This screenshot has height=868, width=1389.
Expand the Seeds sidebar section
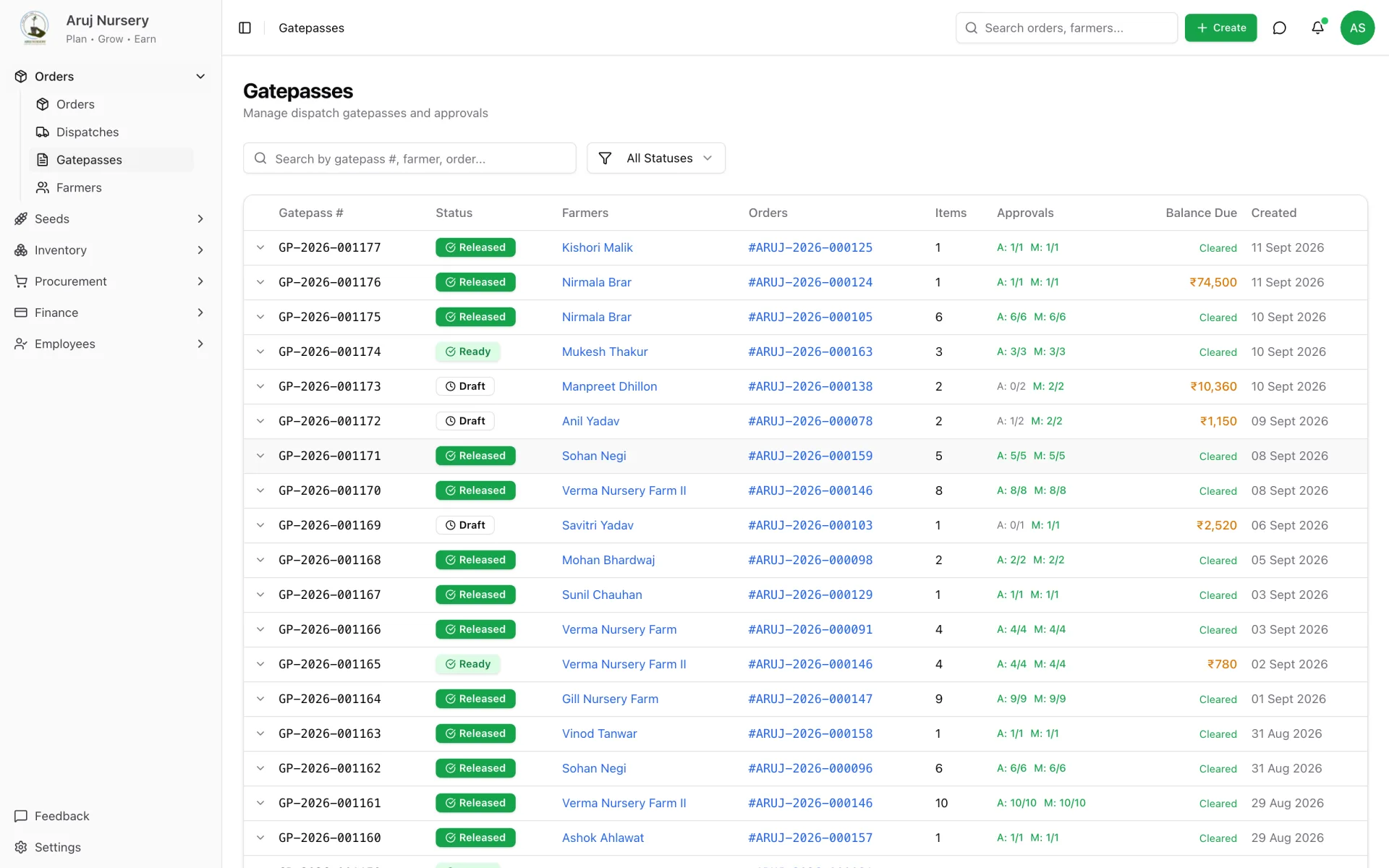pyautogui.click(x=200, y=218)
